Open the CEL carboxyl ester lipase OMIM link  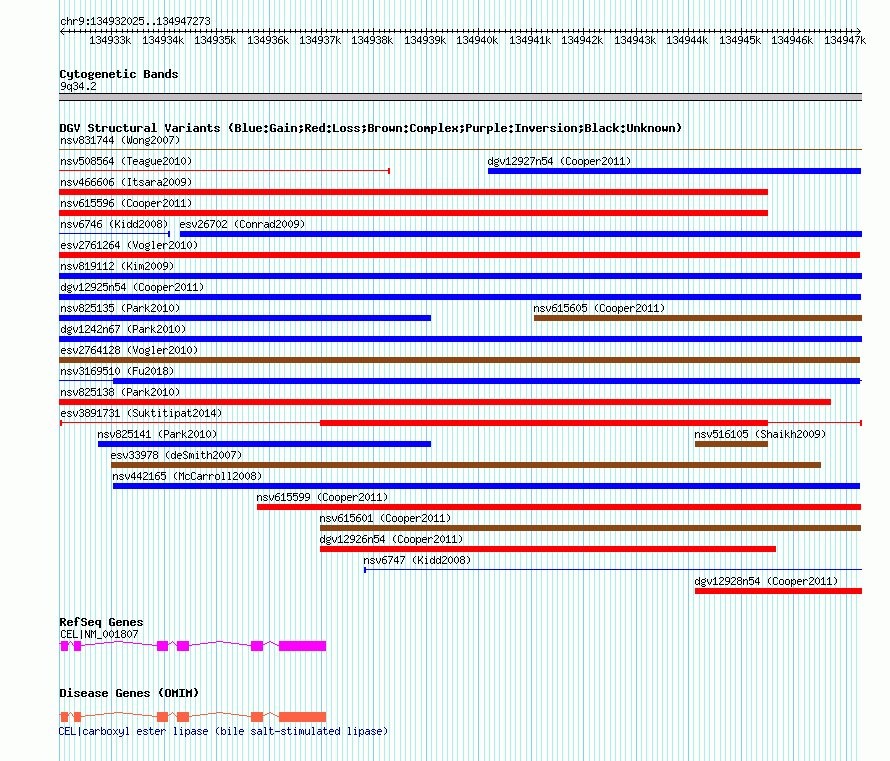coord(223,731)
